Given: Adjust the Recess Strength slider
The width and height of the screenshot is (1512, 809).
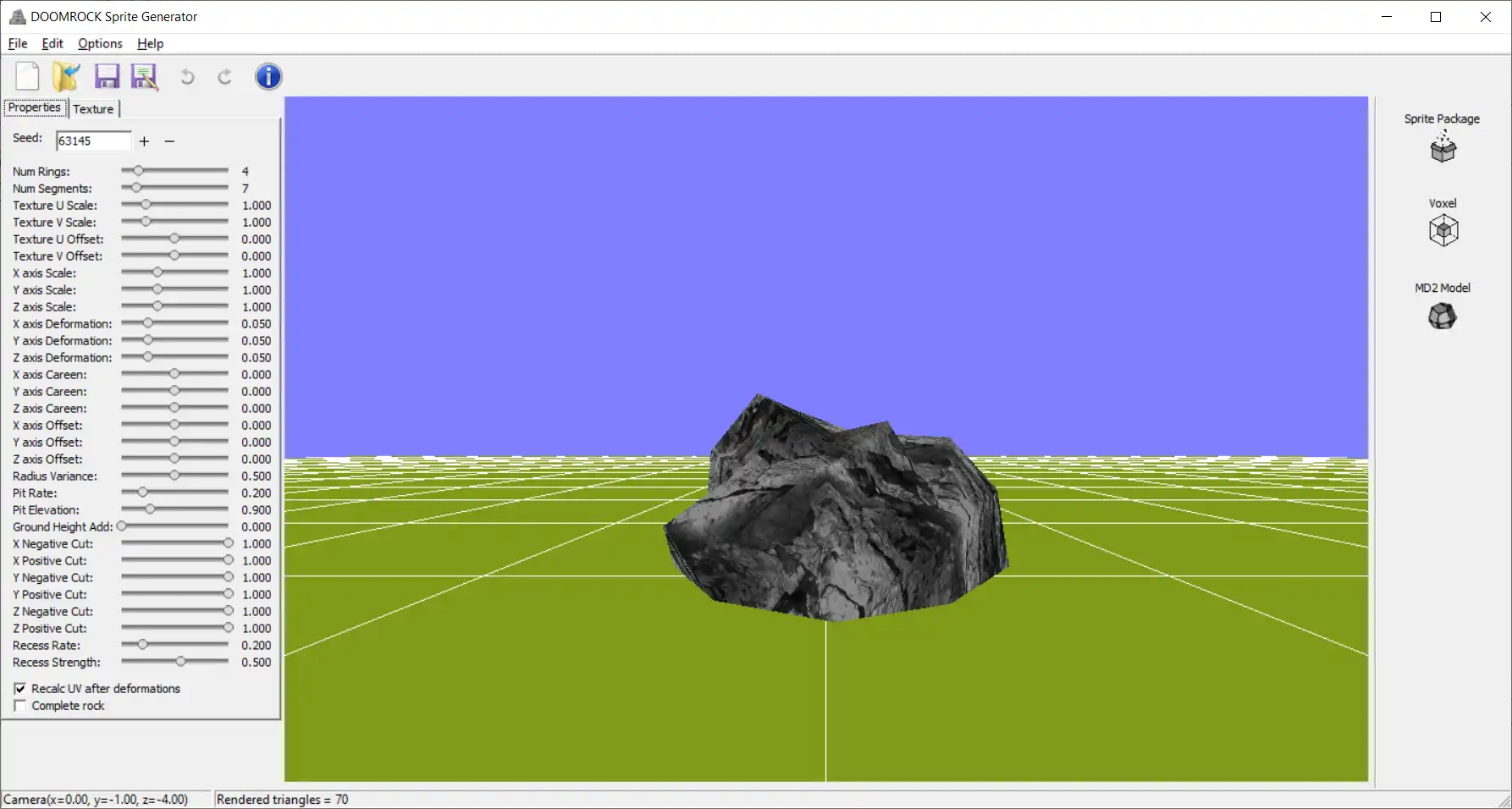Looking at the screenshot, I should tap(174, 662).
